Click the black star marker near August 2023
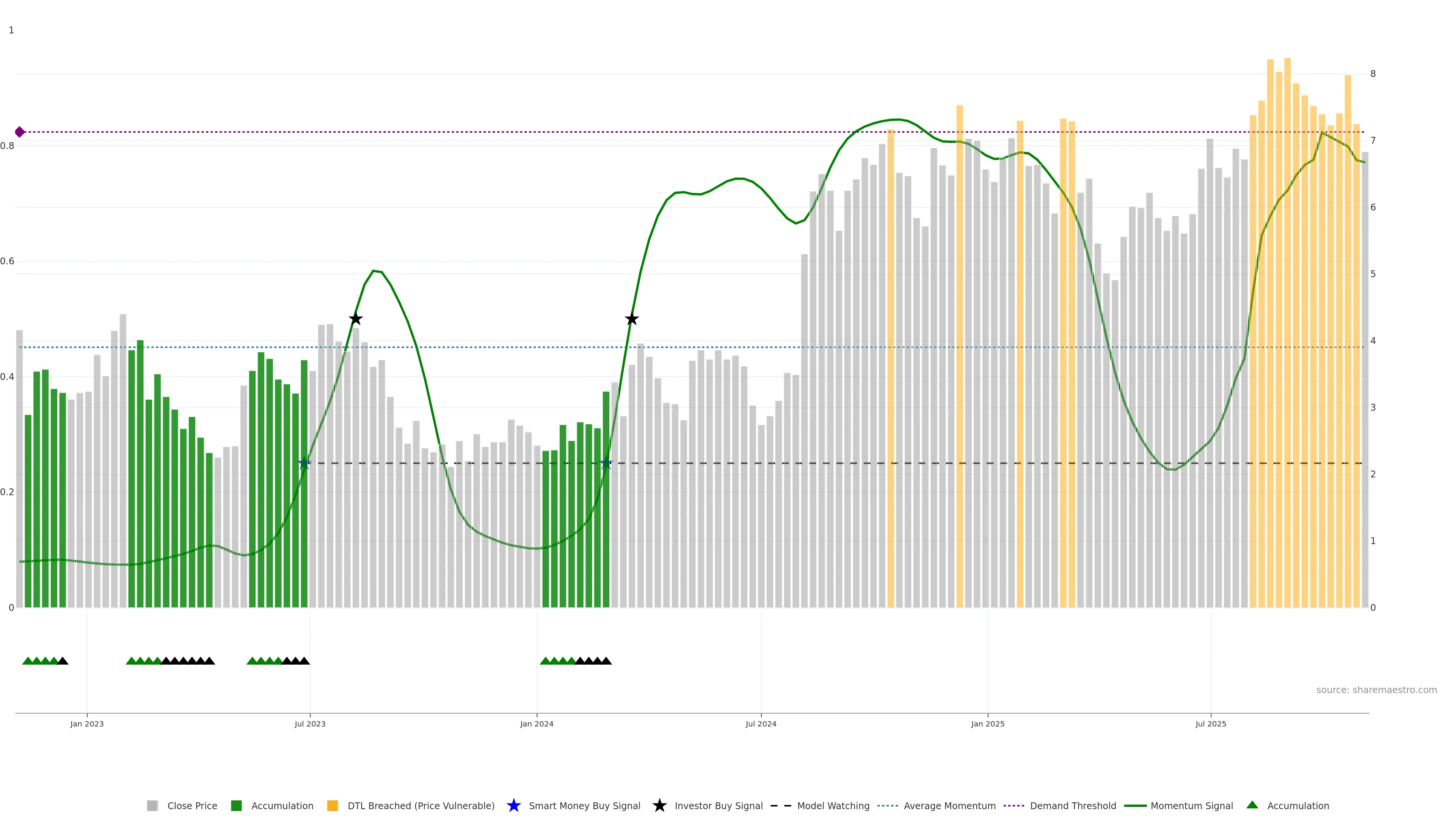Viewport: 1456px width, 819px height. (x=356, y=319)
